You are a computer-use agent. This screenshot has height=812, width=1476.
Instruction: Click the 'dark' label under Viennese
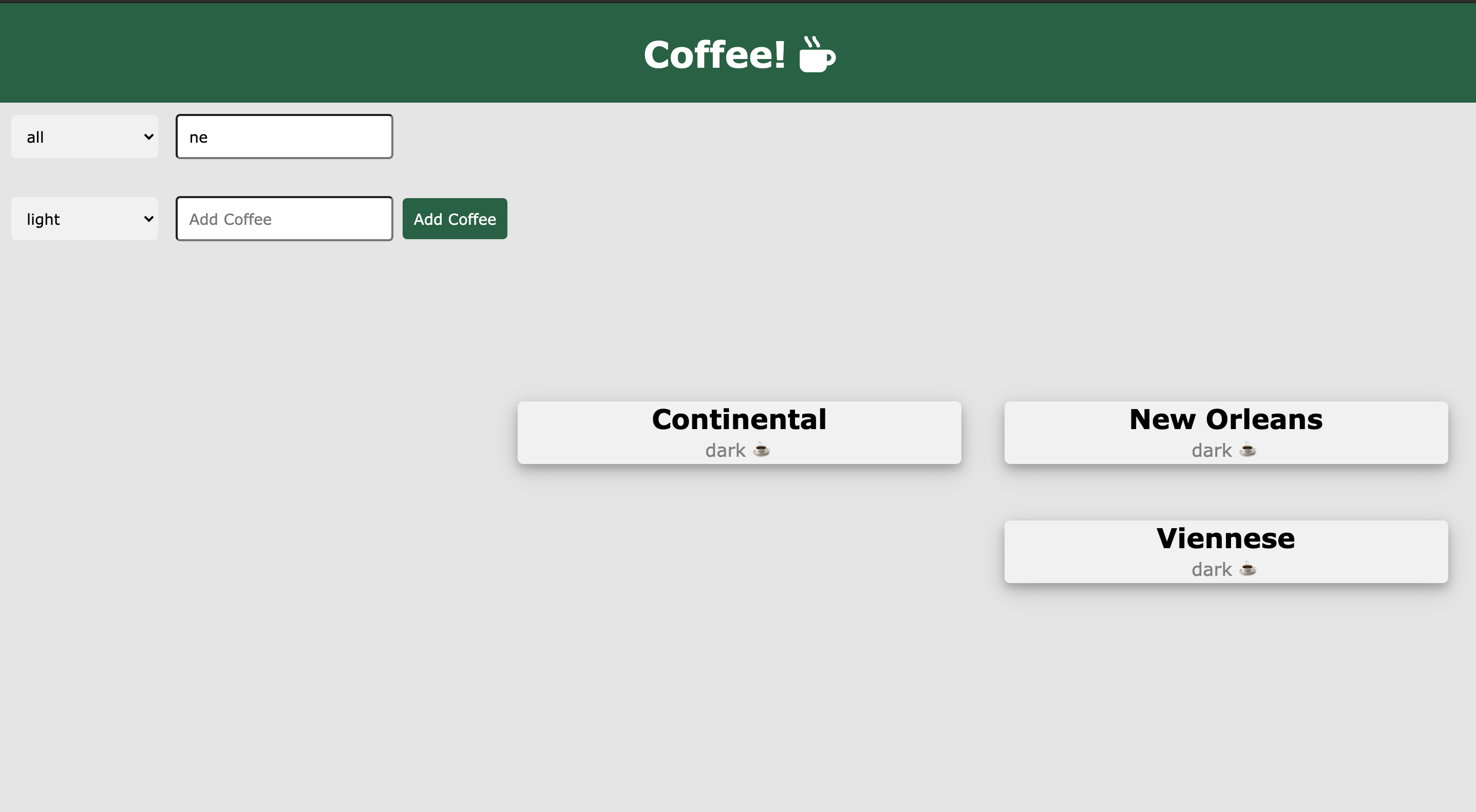click(1212, 569)
